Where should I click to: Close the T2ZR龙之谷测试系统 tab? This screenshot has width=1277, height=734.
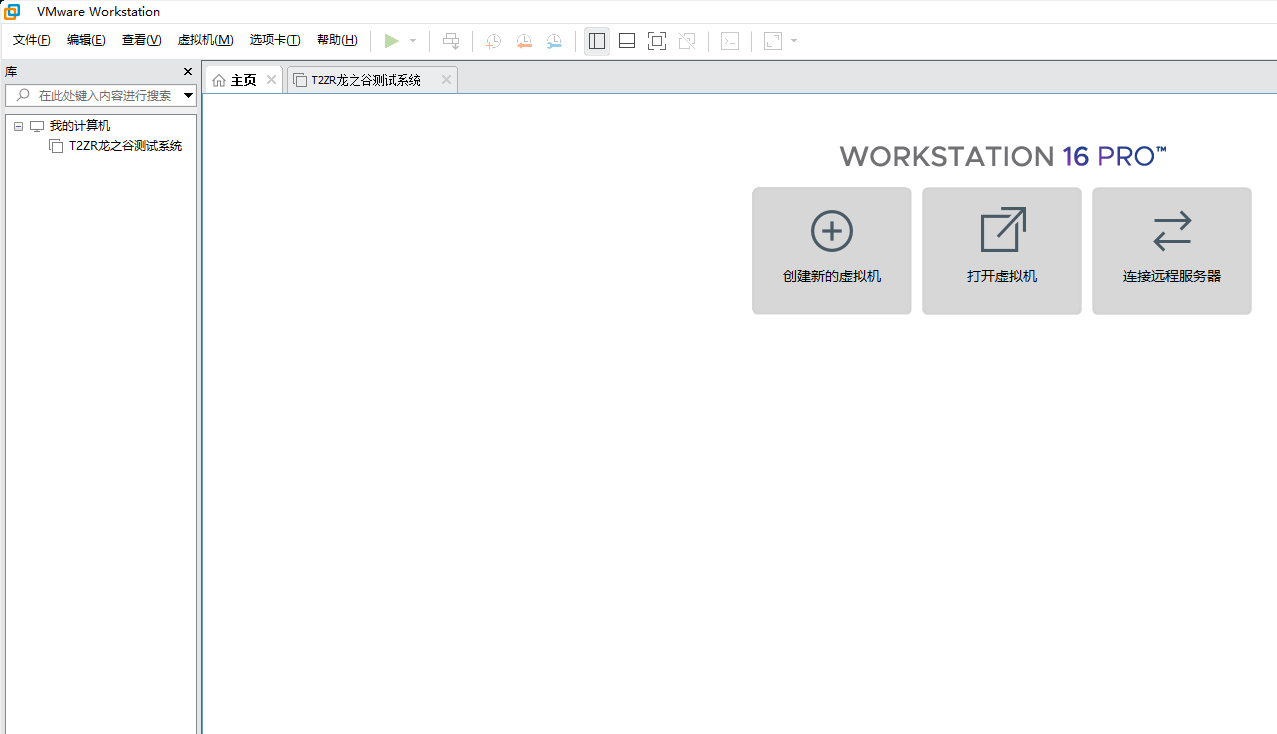click(x=446, y=80)
